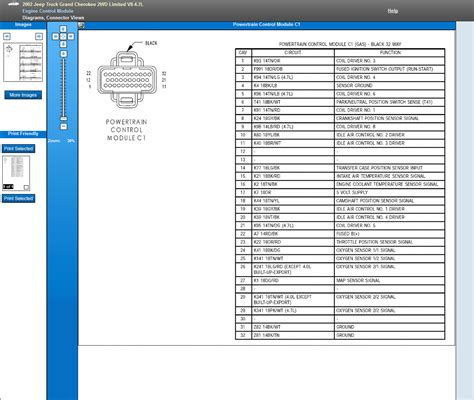Click the connector pinout drawing
474x400 pixels.
(127, 79)
